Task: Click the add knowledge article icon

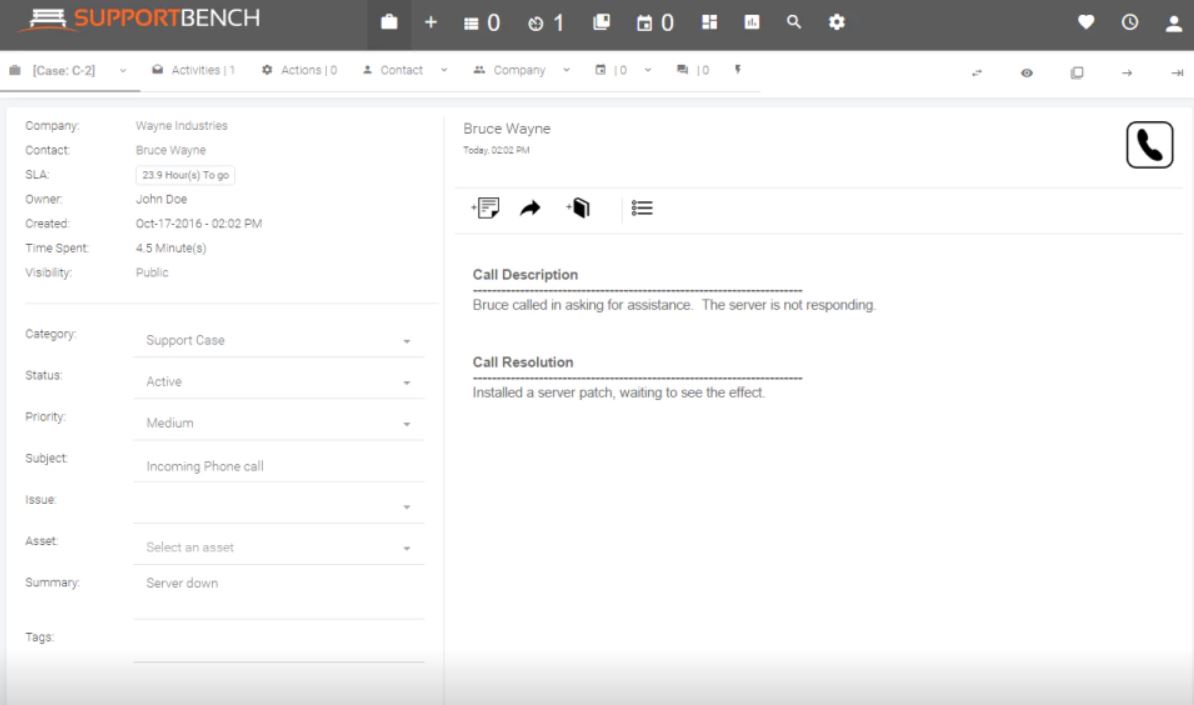Action: click(578, 207)
